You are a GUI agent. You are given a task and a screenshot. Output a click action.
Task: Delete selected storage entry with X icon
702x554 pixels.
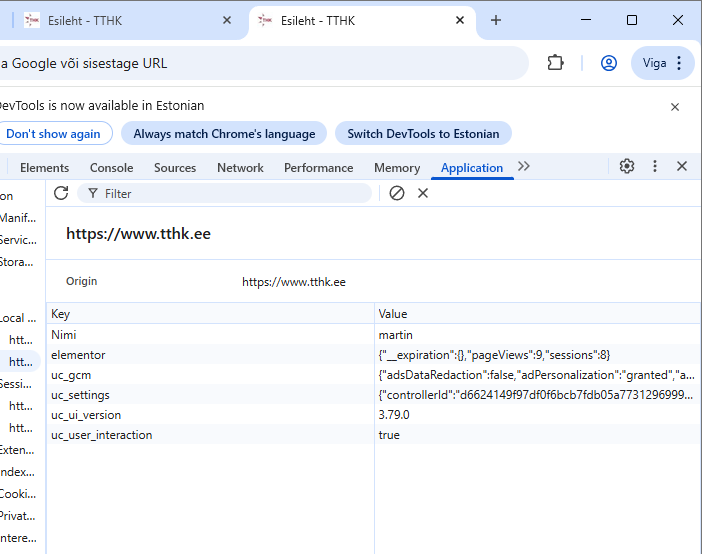coord(423,193)
